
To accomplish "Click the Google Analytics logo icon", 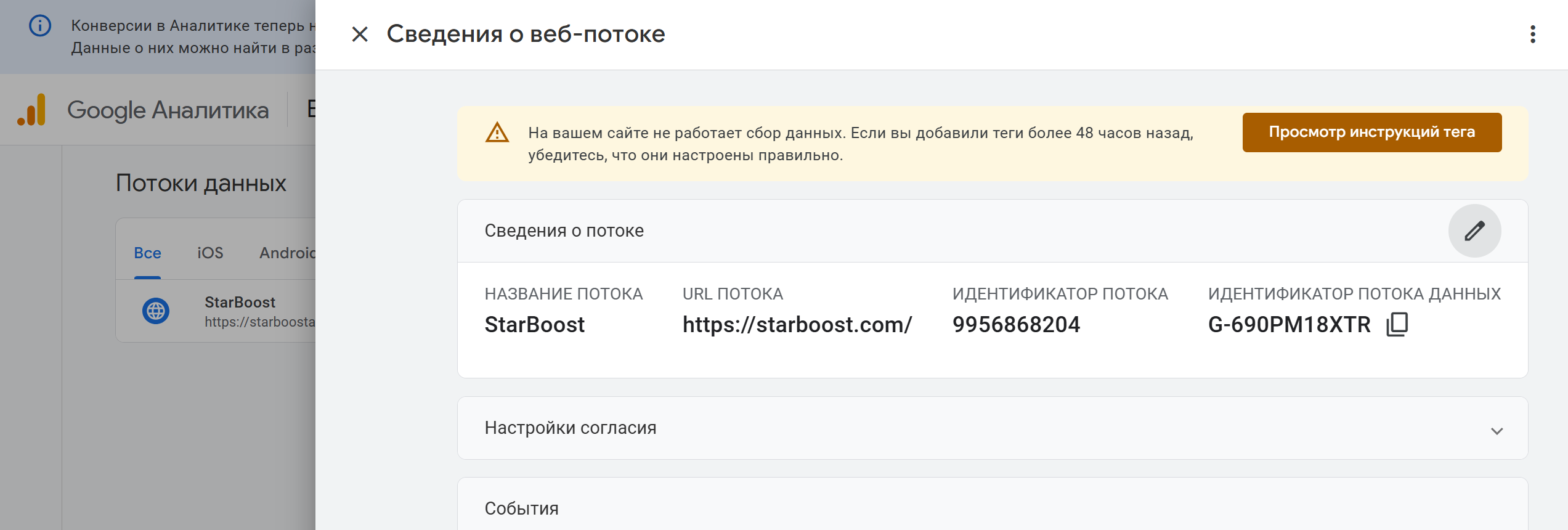I will click(x=32, y=110).
